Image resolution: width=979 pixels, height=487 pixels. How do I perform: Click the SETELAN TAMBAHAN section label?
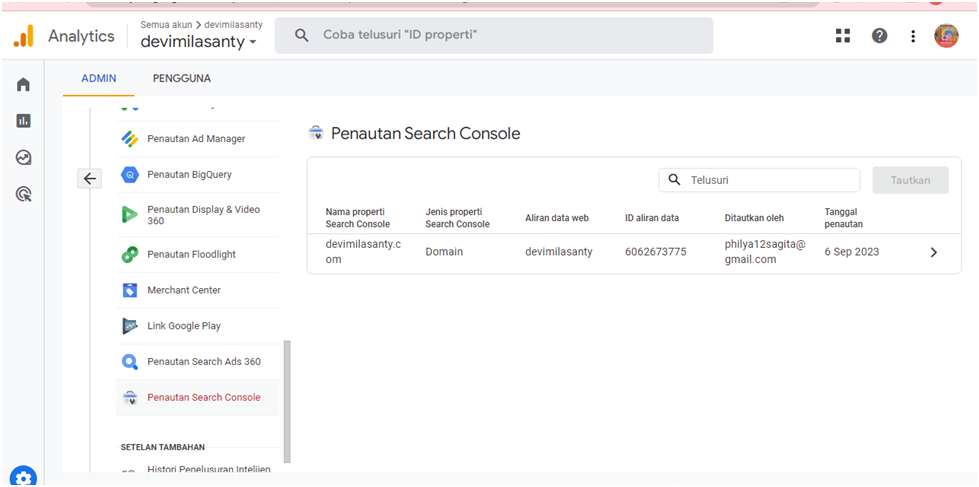(x=163, y=447)
